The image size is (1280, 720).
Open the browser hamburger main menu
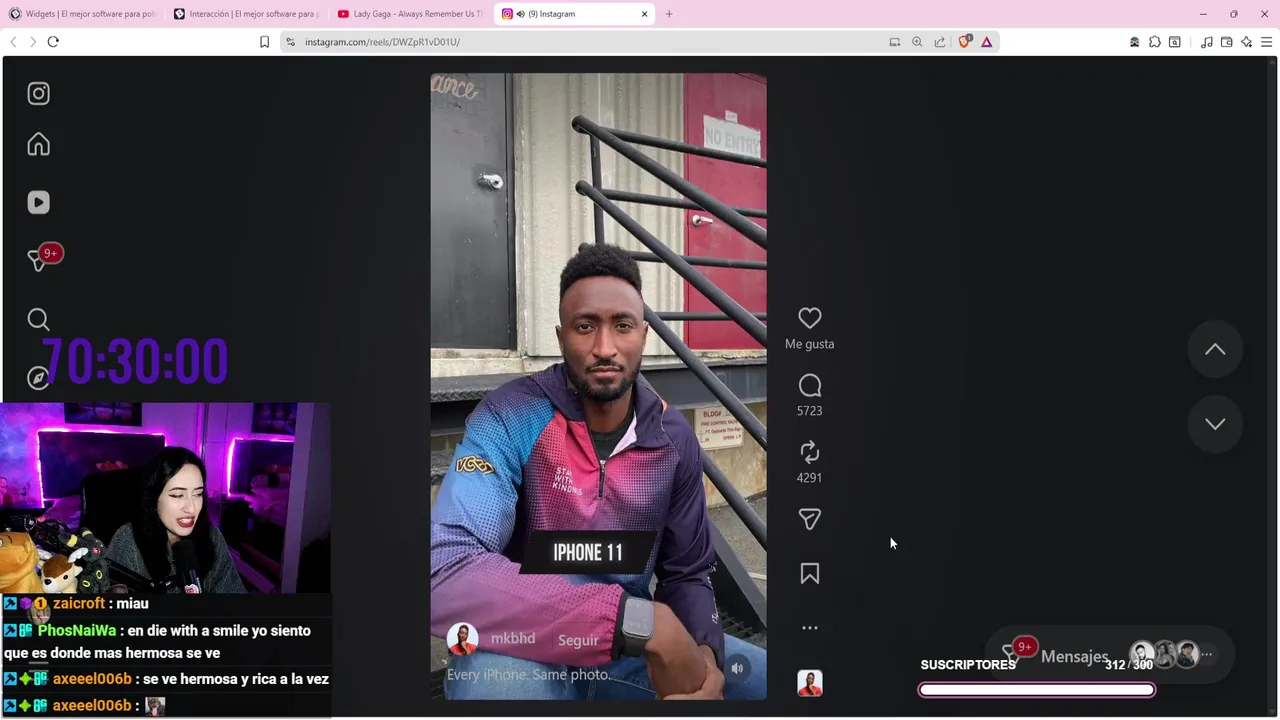tap(1267, 42)
